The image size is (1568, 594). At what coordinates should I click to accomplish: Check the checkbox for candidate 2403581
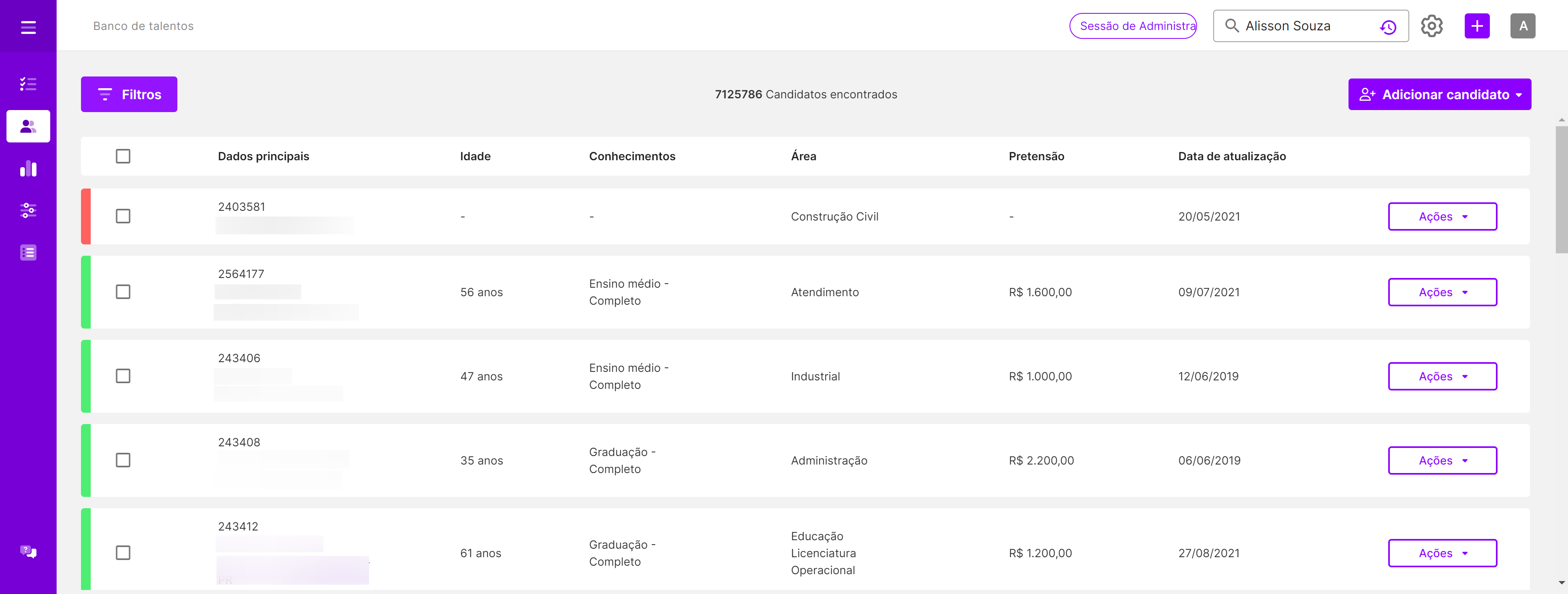(x=123, y=216)
